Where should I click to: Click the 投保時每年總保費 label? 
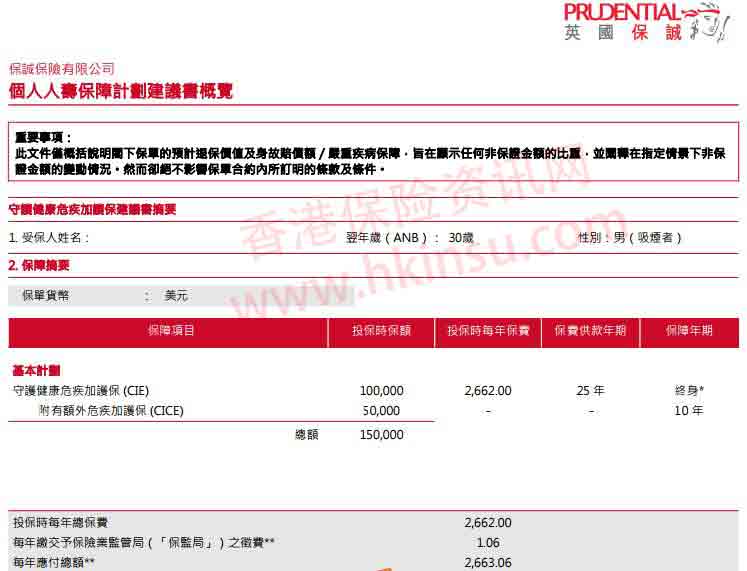[x=61, y=522]
